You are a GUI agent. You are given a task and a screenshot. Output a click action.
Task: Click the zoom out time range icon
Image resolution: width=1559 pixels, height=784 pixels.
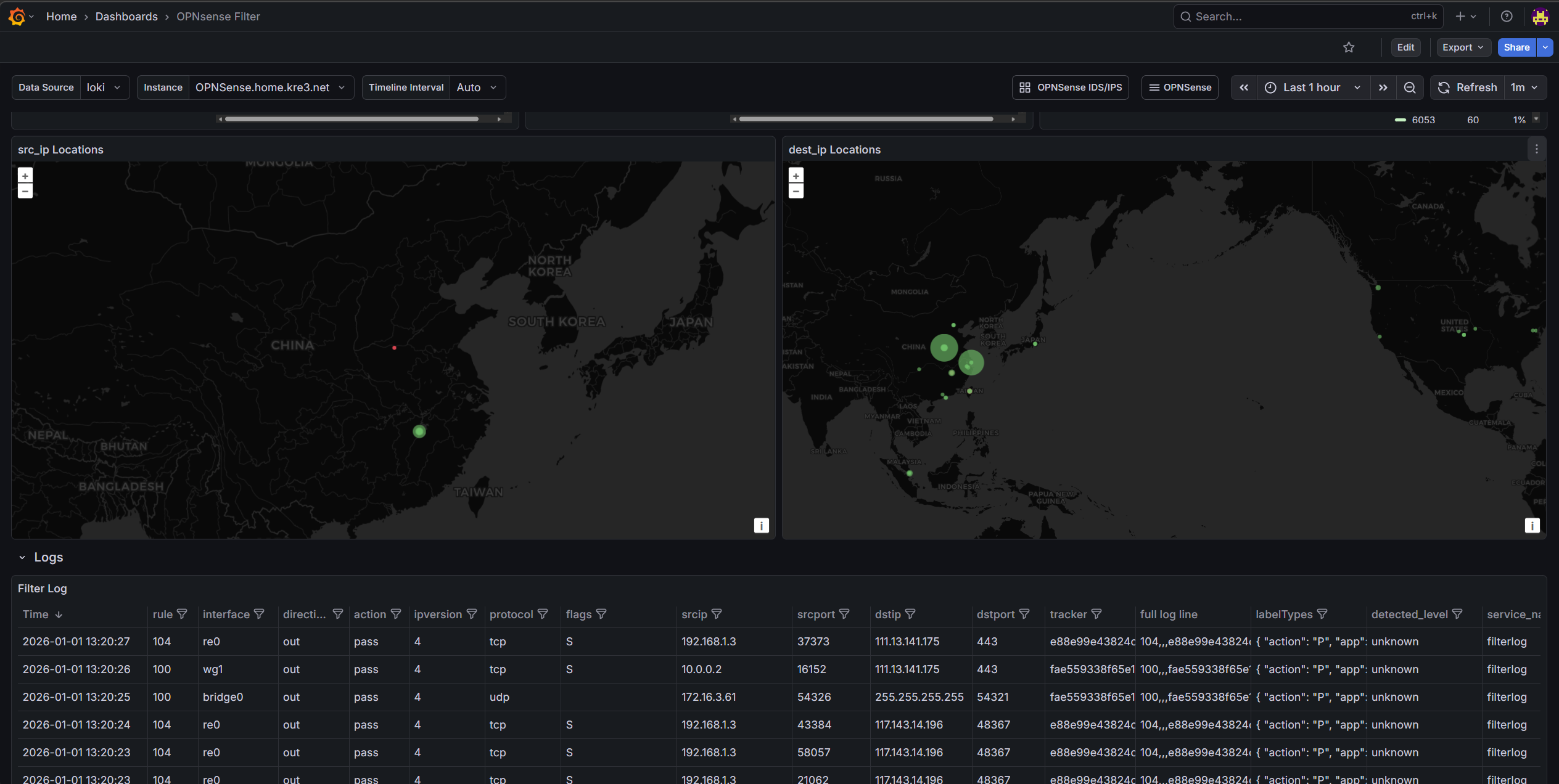(x=1410, y=88)
